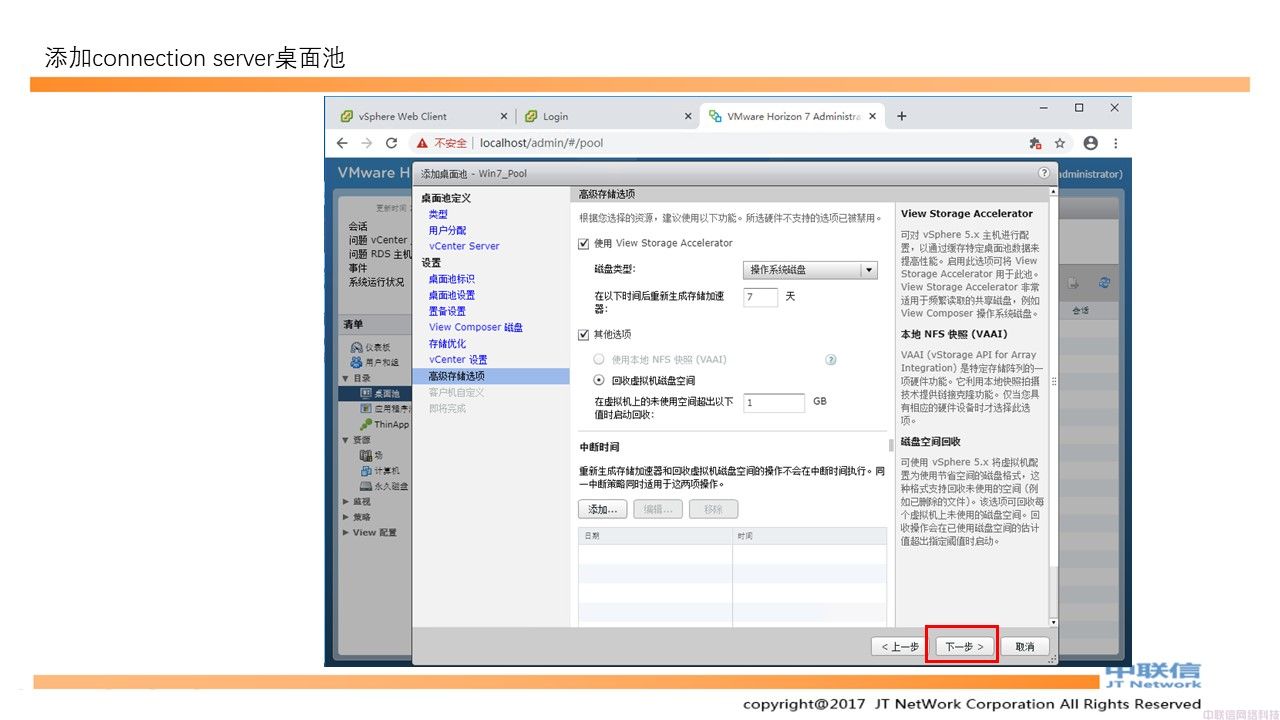
Task: Close the VMware Horizon 7 Administrator tab
Action: [872, 116]
